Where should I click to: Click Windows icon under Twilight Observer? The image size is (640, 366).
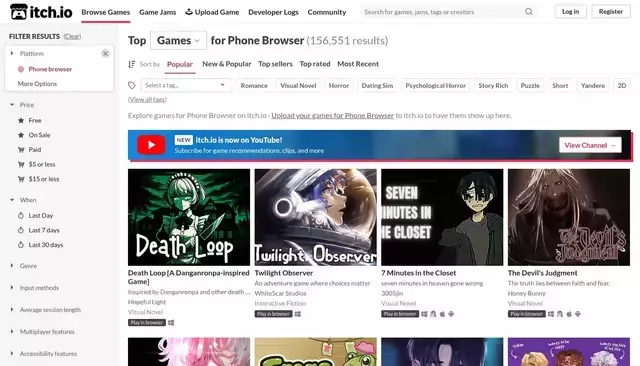point(298,314)
